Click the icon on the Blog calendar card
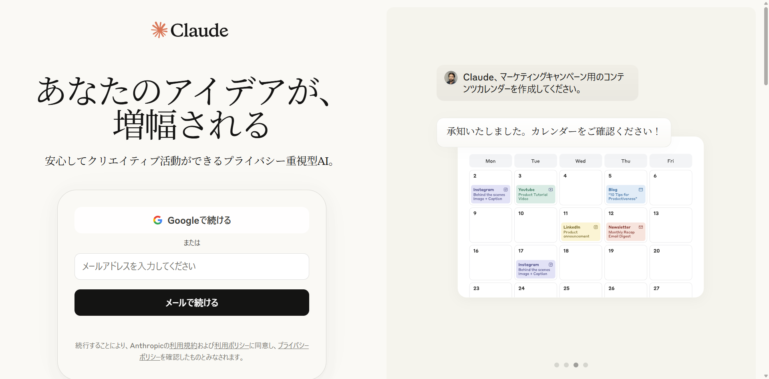 (x=641, y=189)
